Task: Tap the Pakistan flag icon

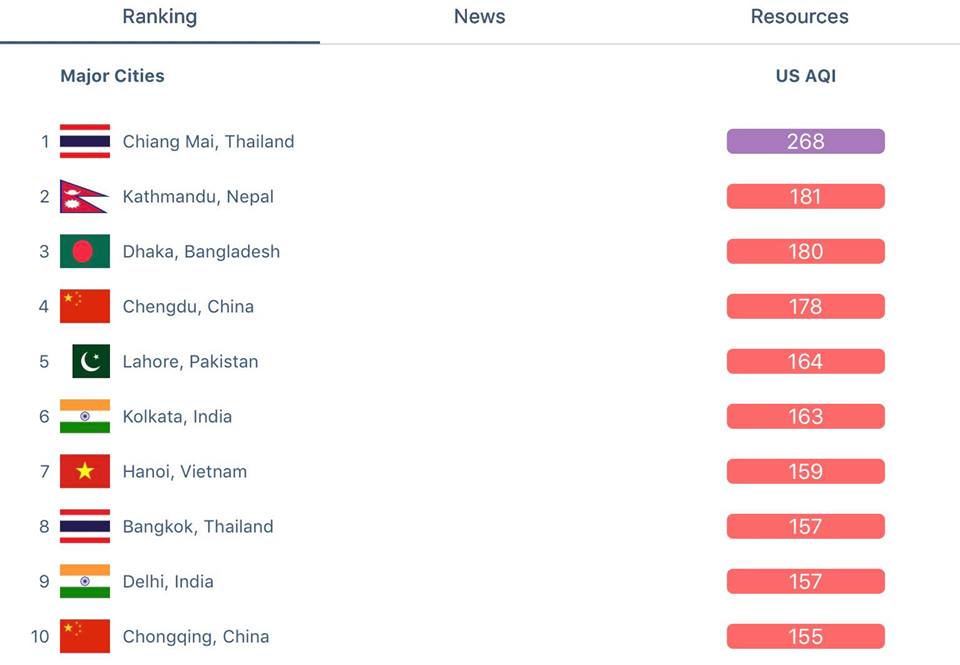Action: coord(91,361)
